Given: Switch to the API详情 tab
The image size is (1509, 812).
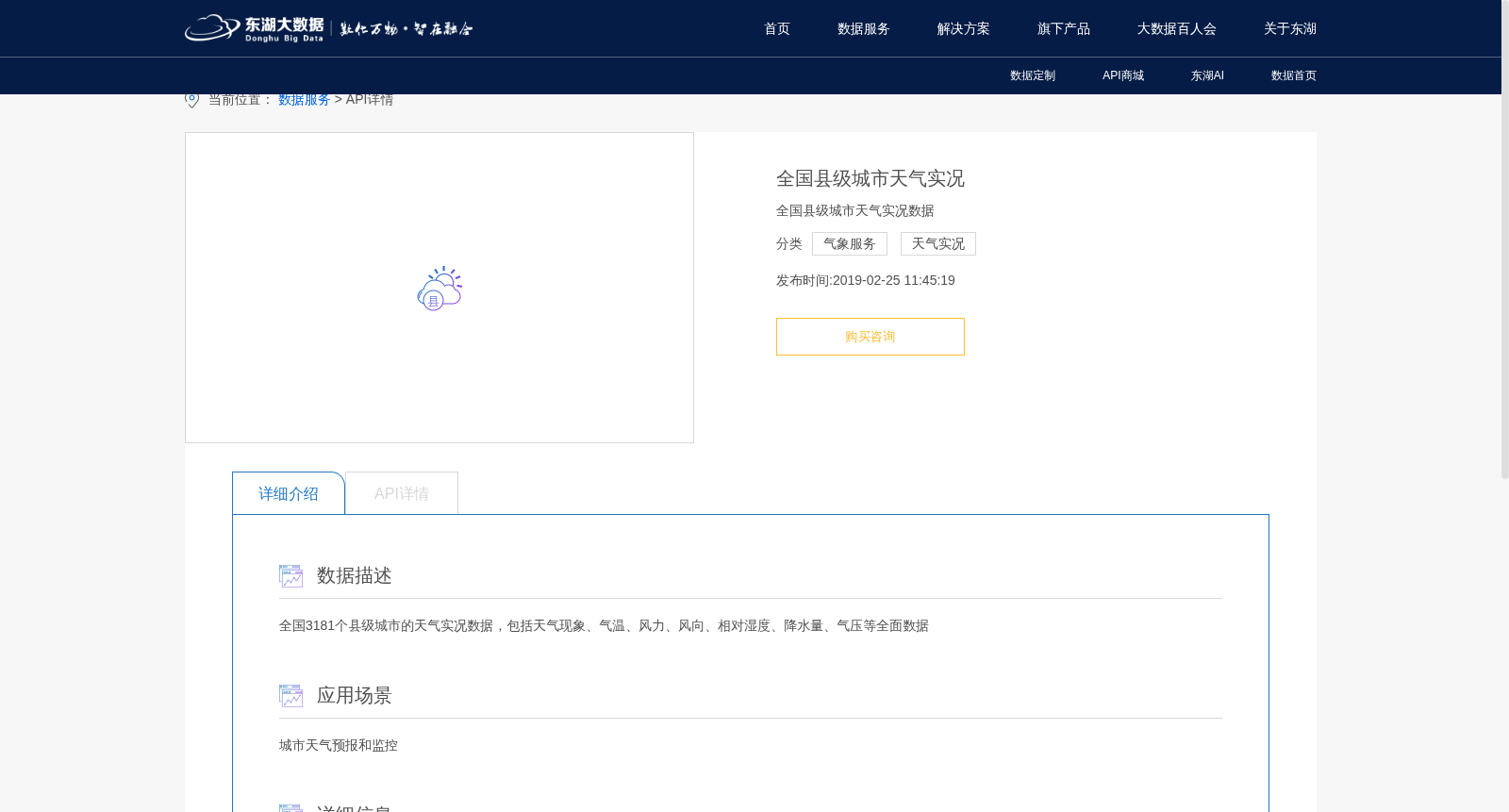Looking at the screenshot, I should (402, 493).
